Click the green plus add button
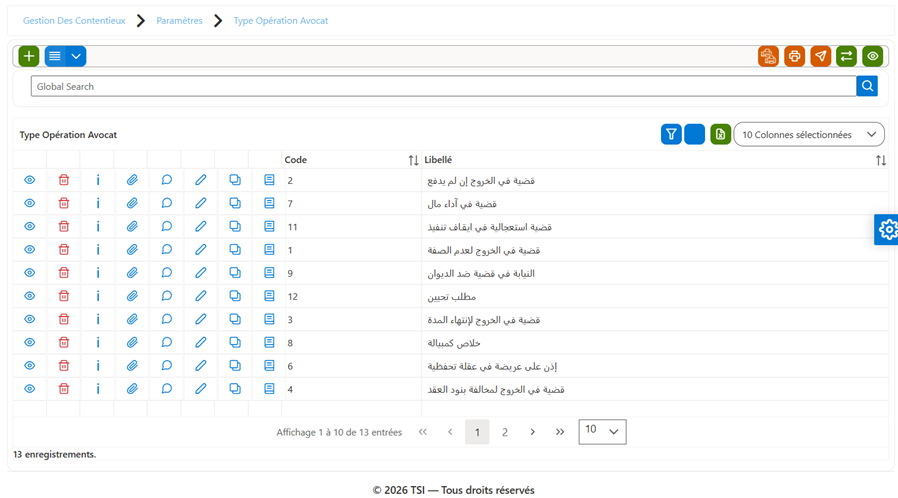The width and height of the screenshot is (898, 498). [29, 56]
